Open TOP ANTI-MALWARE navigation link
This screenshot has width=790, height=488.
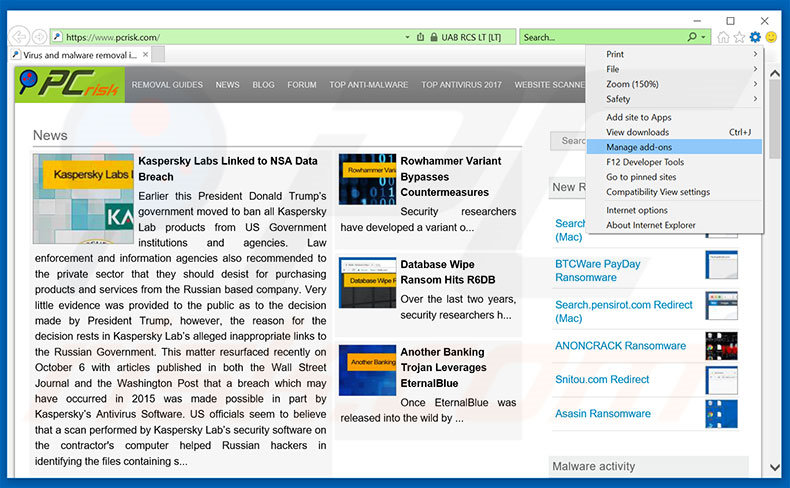[x=369, y=85]
